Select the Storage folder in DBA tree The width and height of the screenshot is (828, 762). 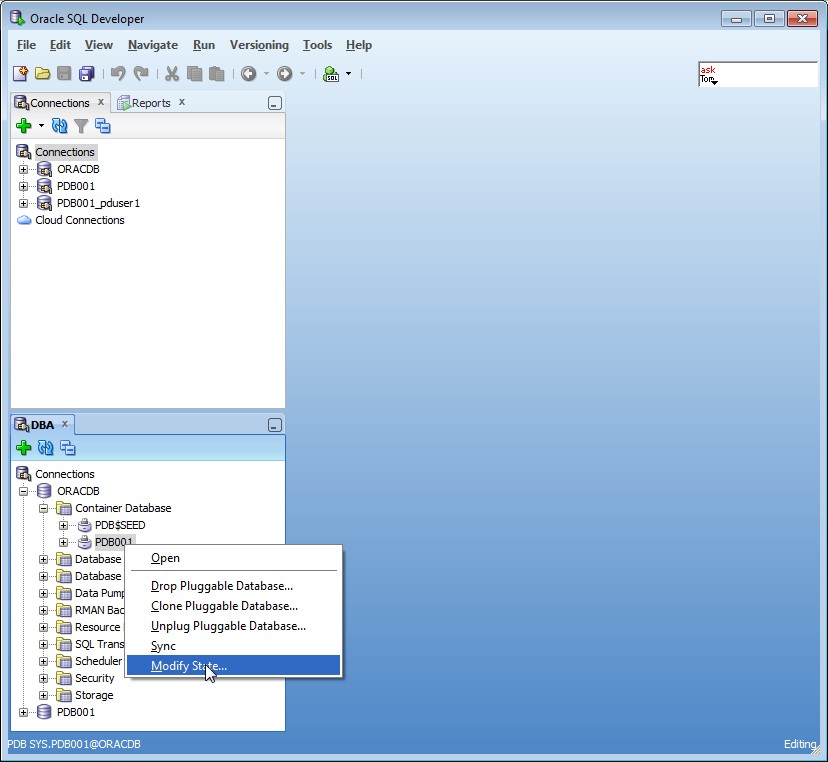point(94,695)
